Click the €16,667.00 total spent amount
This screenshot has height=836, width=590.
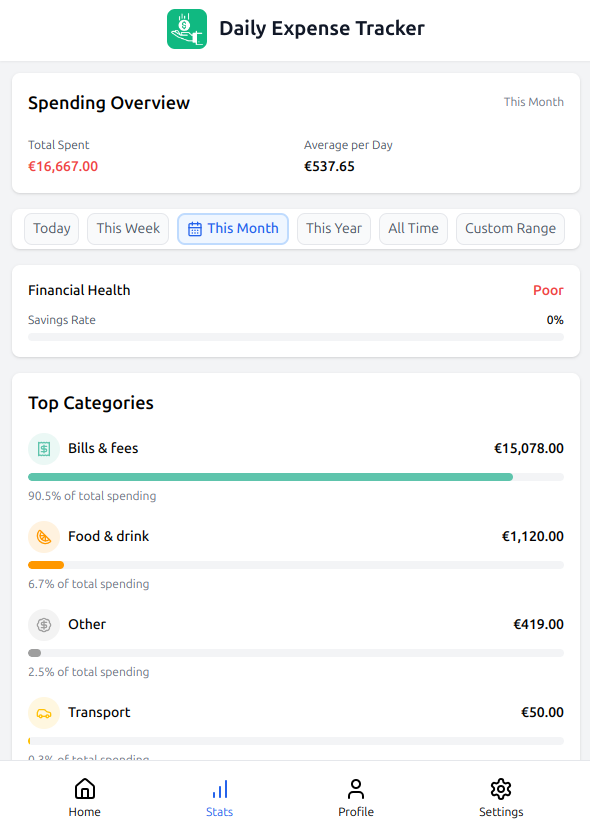pyautogui.click(x=63, y=166)
